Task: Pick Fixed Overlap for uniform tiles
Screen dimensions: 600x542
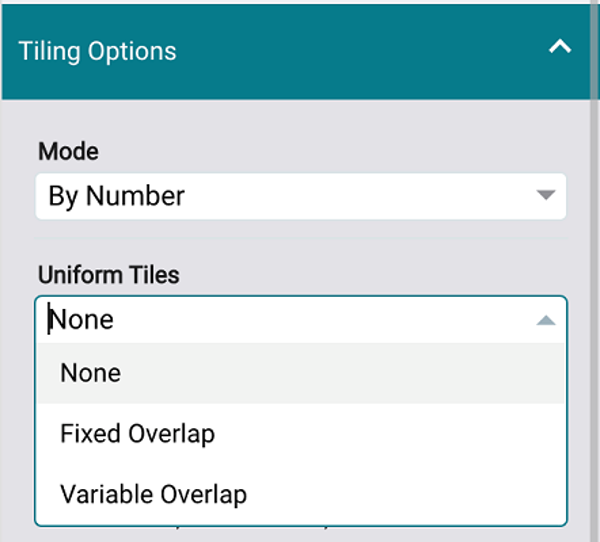Action: [137, 434]
